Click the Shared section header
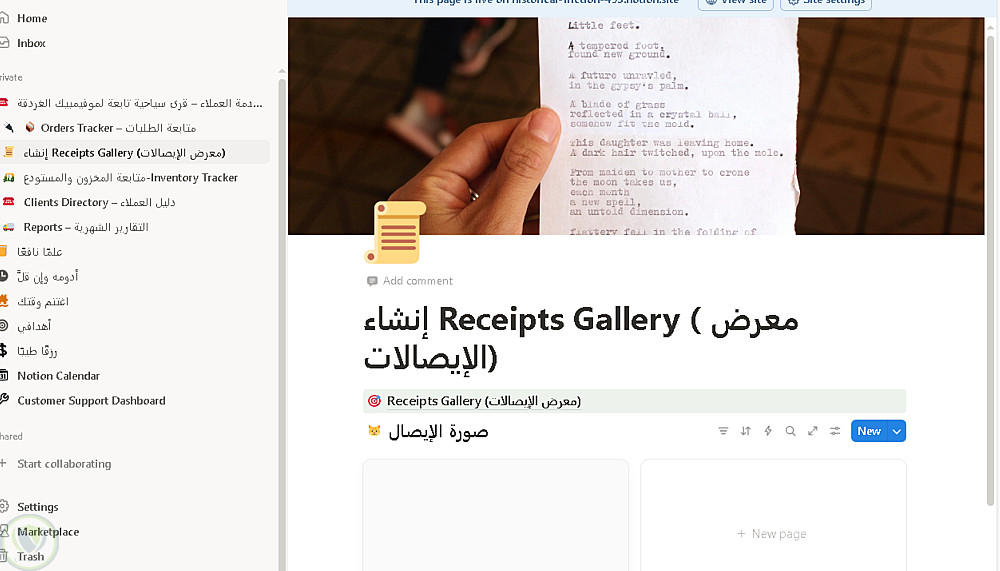1000x571 pixels. (x=11, y=437)
